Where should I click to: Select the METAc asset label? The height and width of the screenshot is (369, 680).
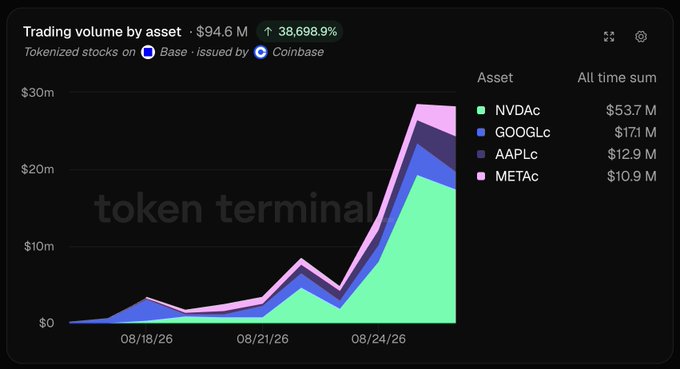click(517, 176)
